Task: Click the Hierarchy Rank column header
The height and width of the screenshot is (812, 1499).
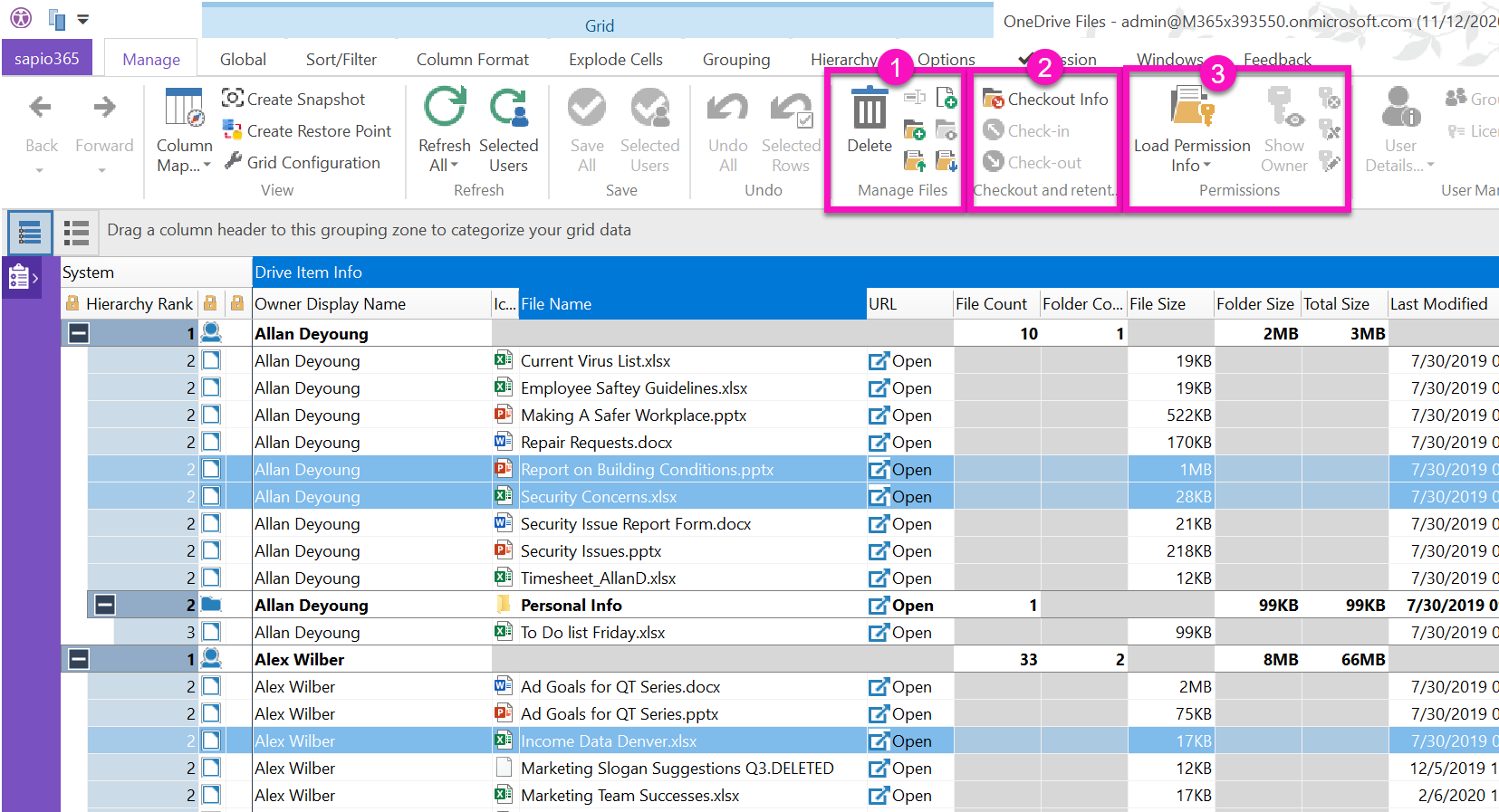Action: [x=130, y=304]
